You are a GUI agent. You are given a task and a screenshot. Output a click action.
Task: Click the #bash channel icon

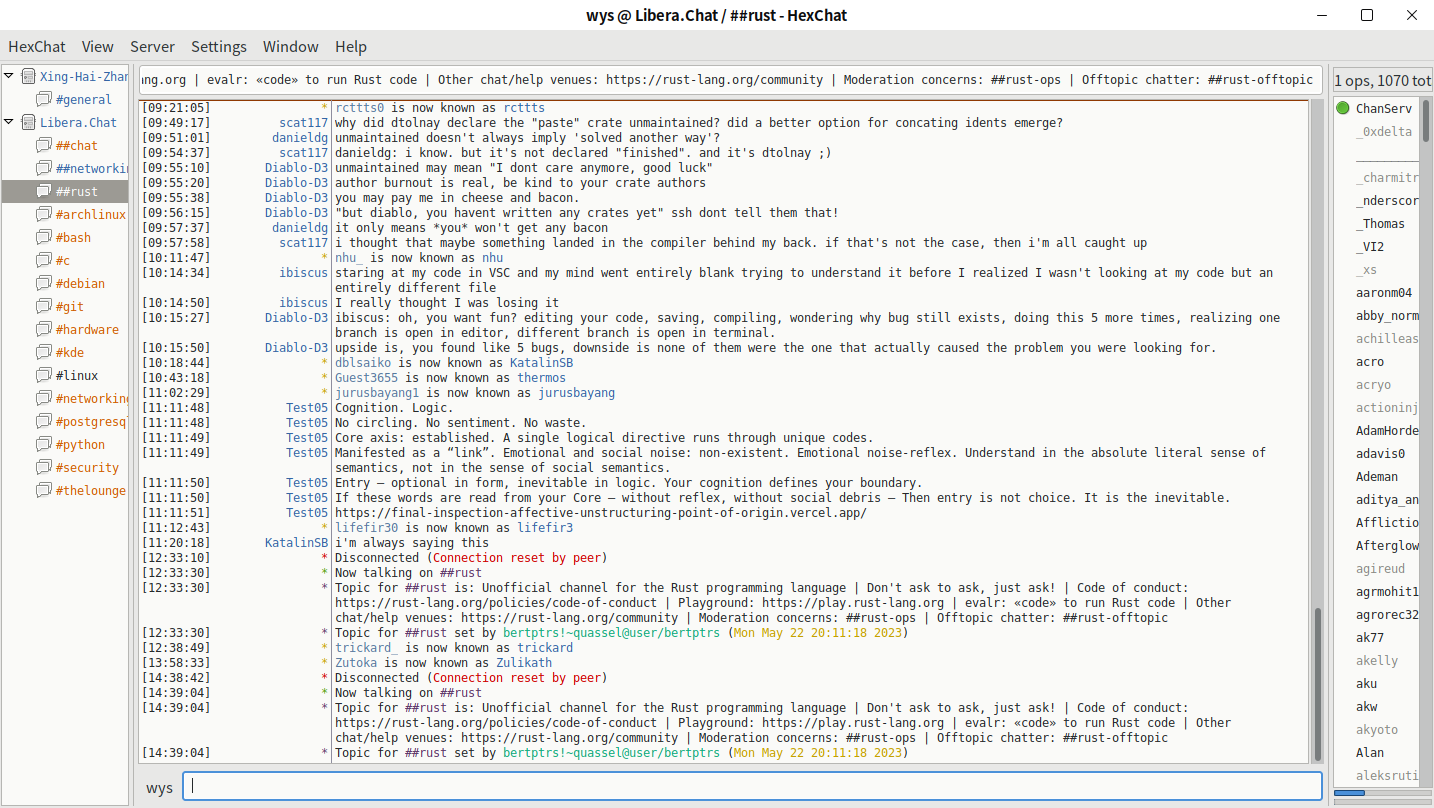pyautogui.click(x=44, y=237)
